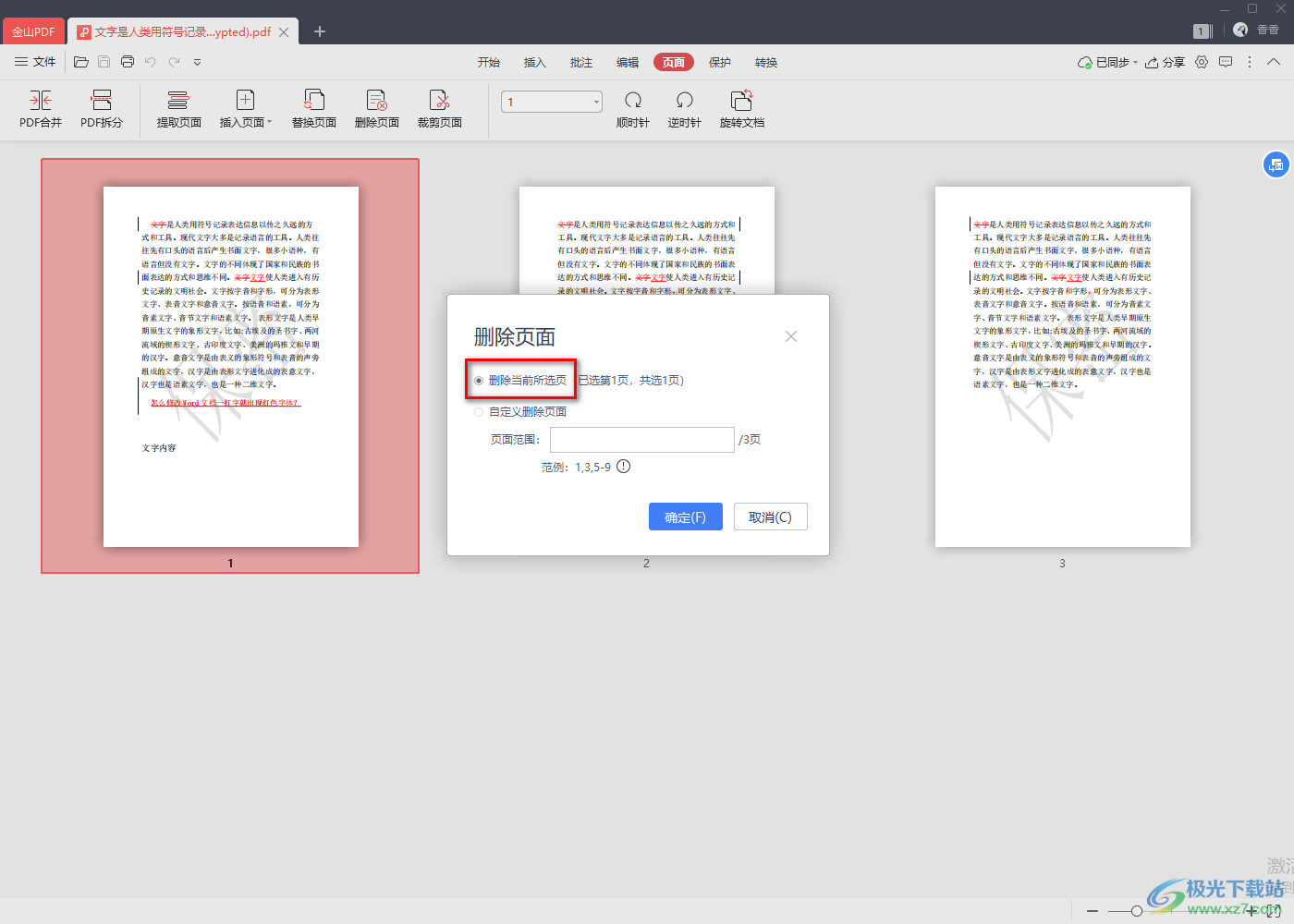
Task: Select page 2 thumbnail behind dialog
Action: coord(646,239)
